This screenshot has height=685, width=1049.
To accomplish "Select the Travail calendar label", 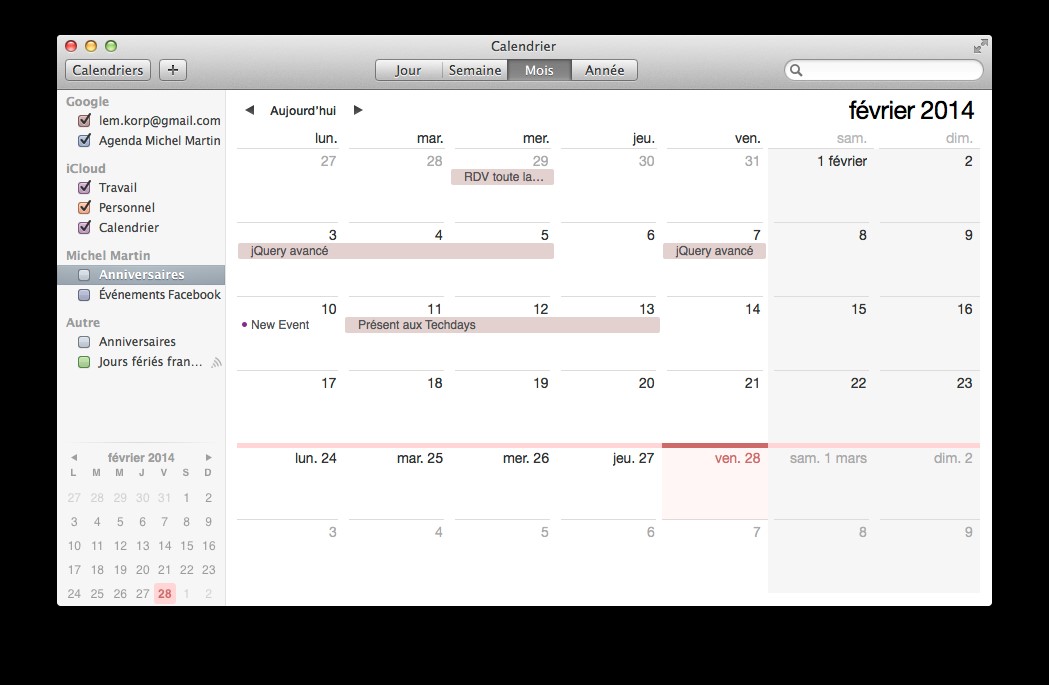I will 118,188.
